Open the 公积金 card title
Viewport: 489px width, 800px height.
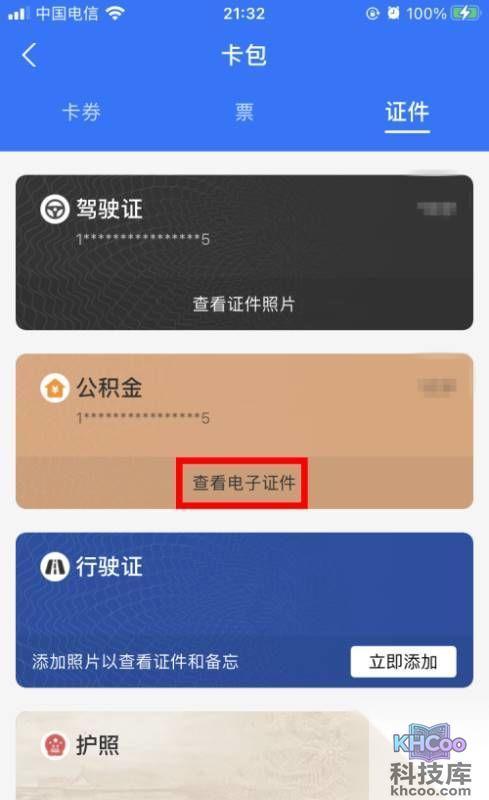tap(109, 388)
